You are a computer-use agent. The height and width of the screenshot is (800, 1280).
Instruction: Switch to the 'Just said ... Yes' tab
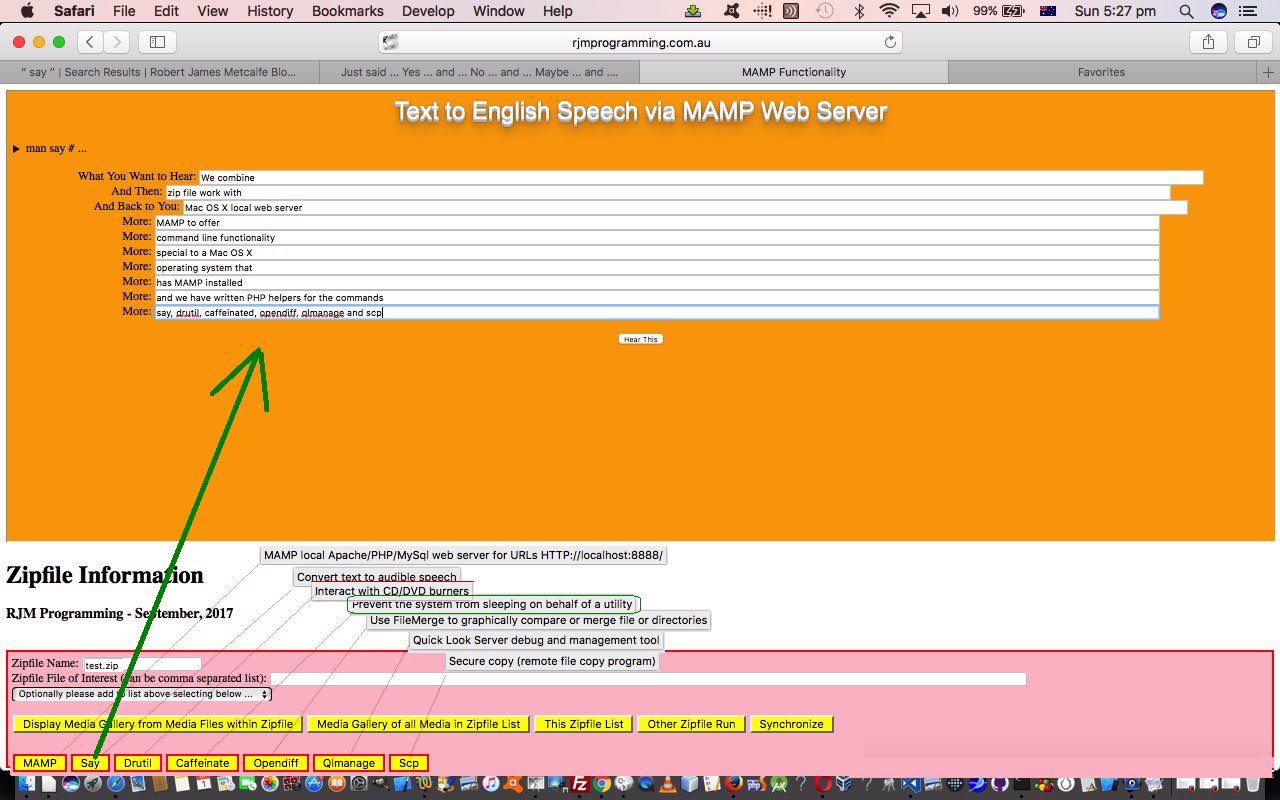tap(479, 72)
